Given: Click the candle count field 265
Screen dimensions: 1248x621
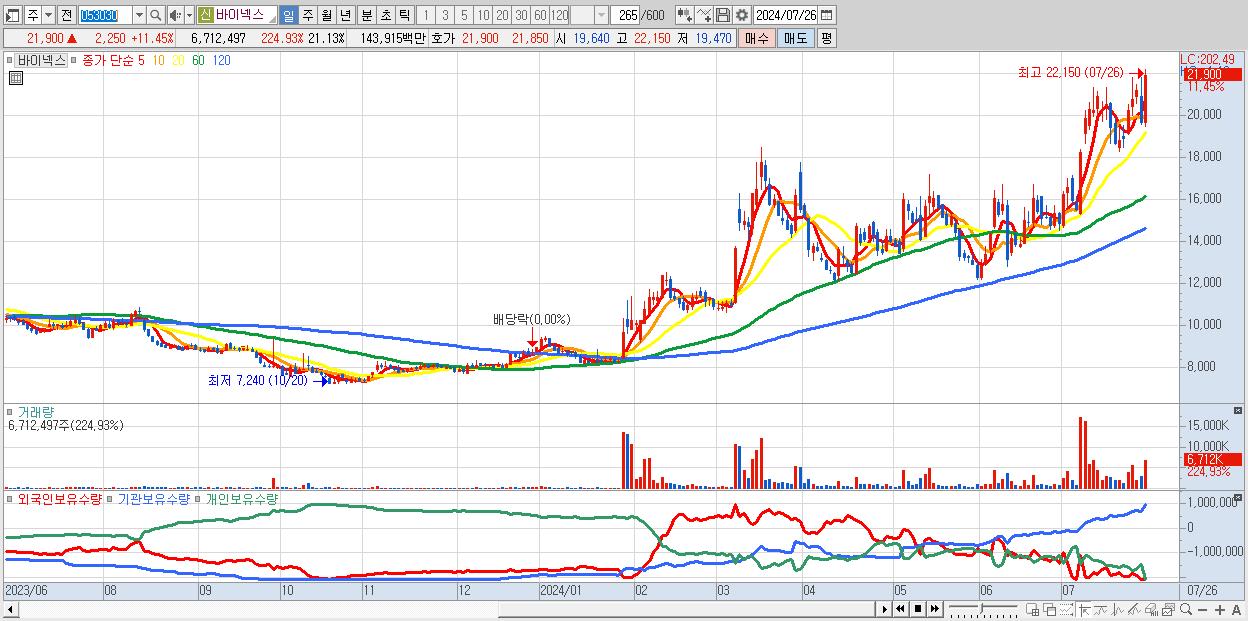Looking at the screenshot, I should tap(626, 15).
